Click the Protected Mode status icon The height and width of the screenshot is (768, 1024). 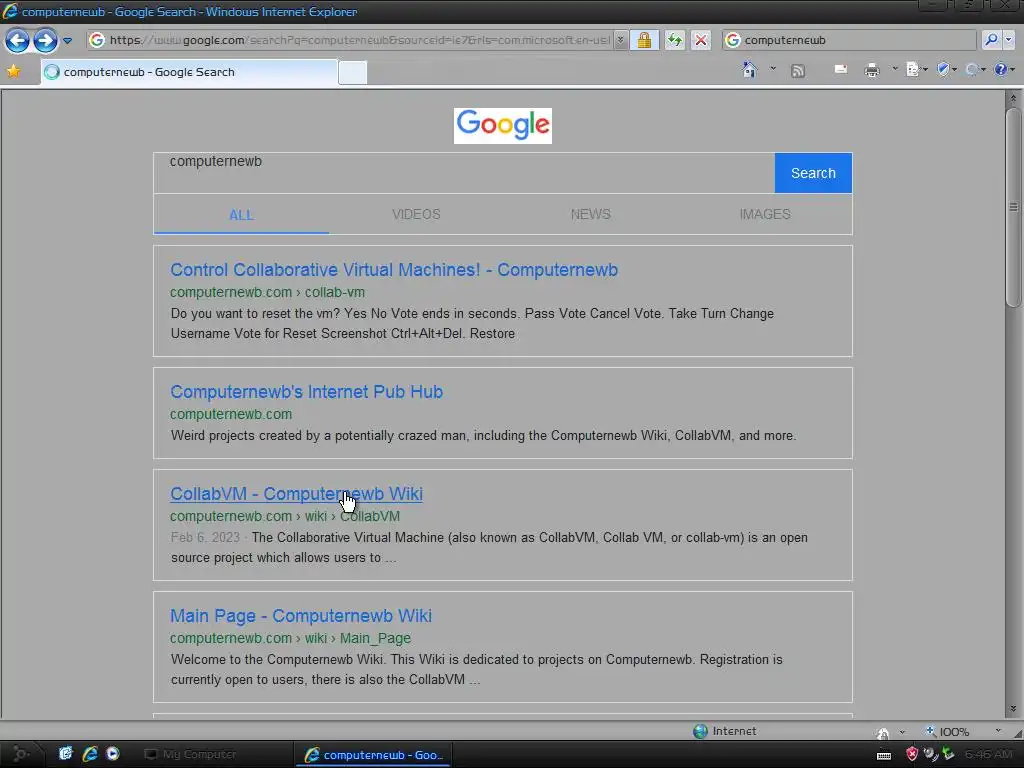click(x=883, y=732)
